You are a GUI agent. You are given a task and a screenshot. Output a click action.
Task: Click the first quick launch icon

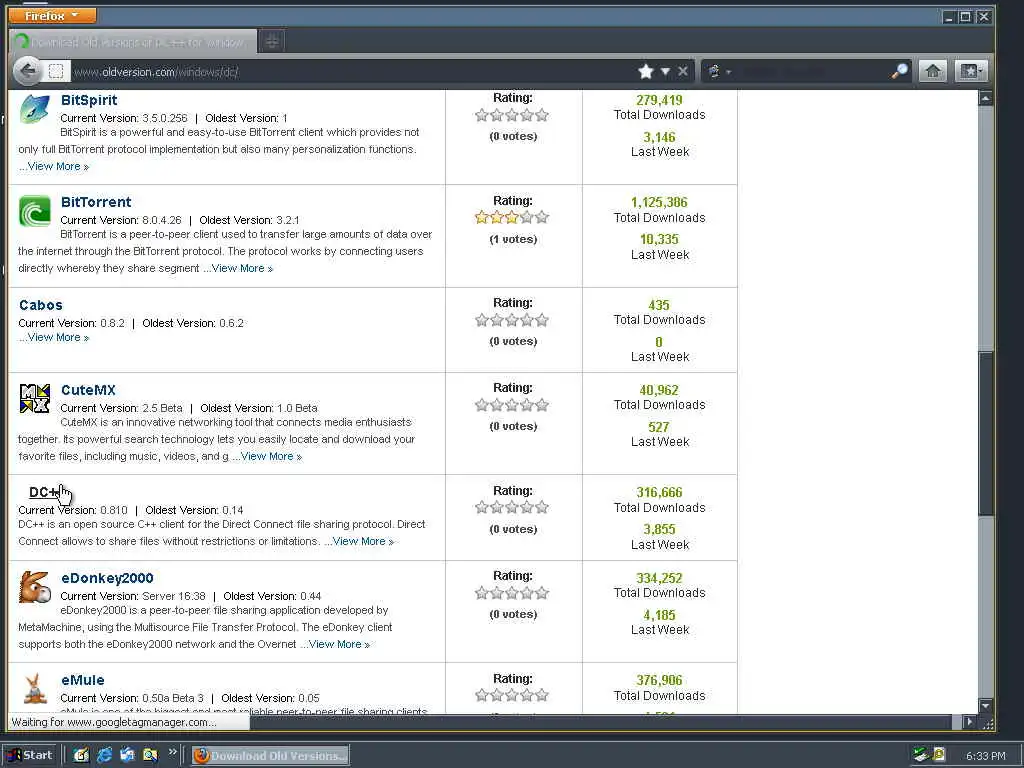tap(81, 755)
